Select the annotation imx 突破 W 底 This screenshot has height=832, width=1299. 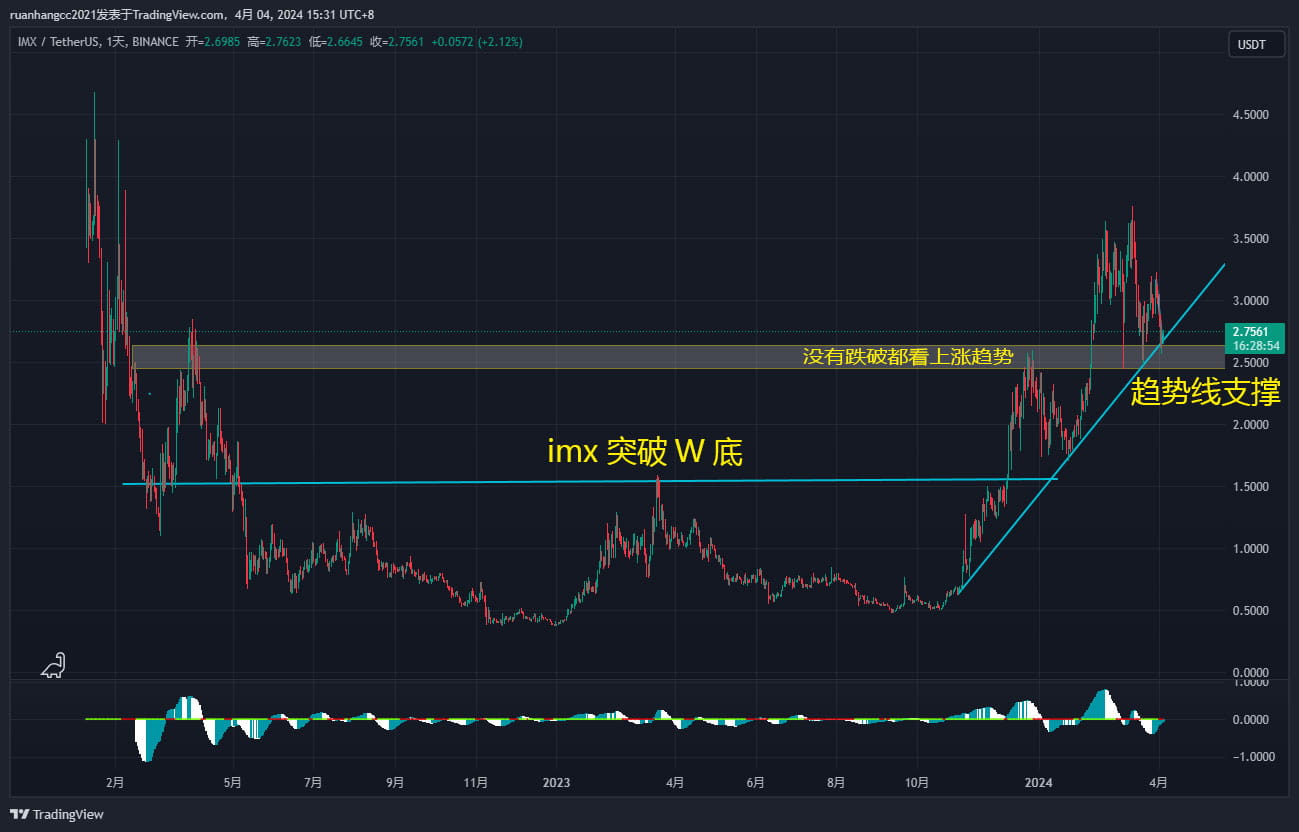(x=644, y=452)
